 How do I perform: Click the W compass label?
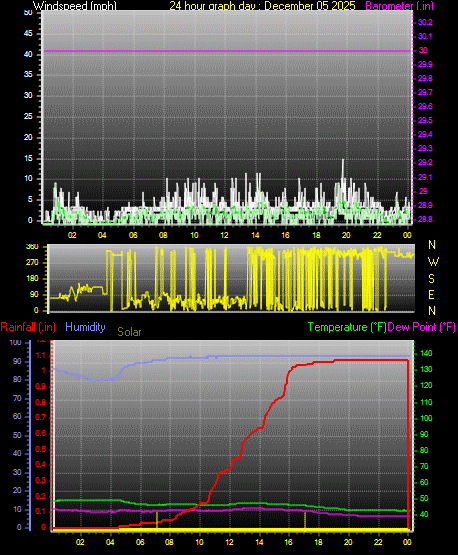[x=433, y=262]
